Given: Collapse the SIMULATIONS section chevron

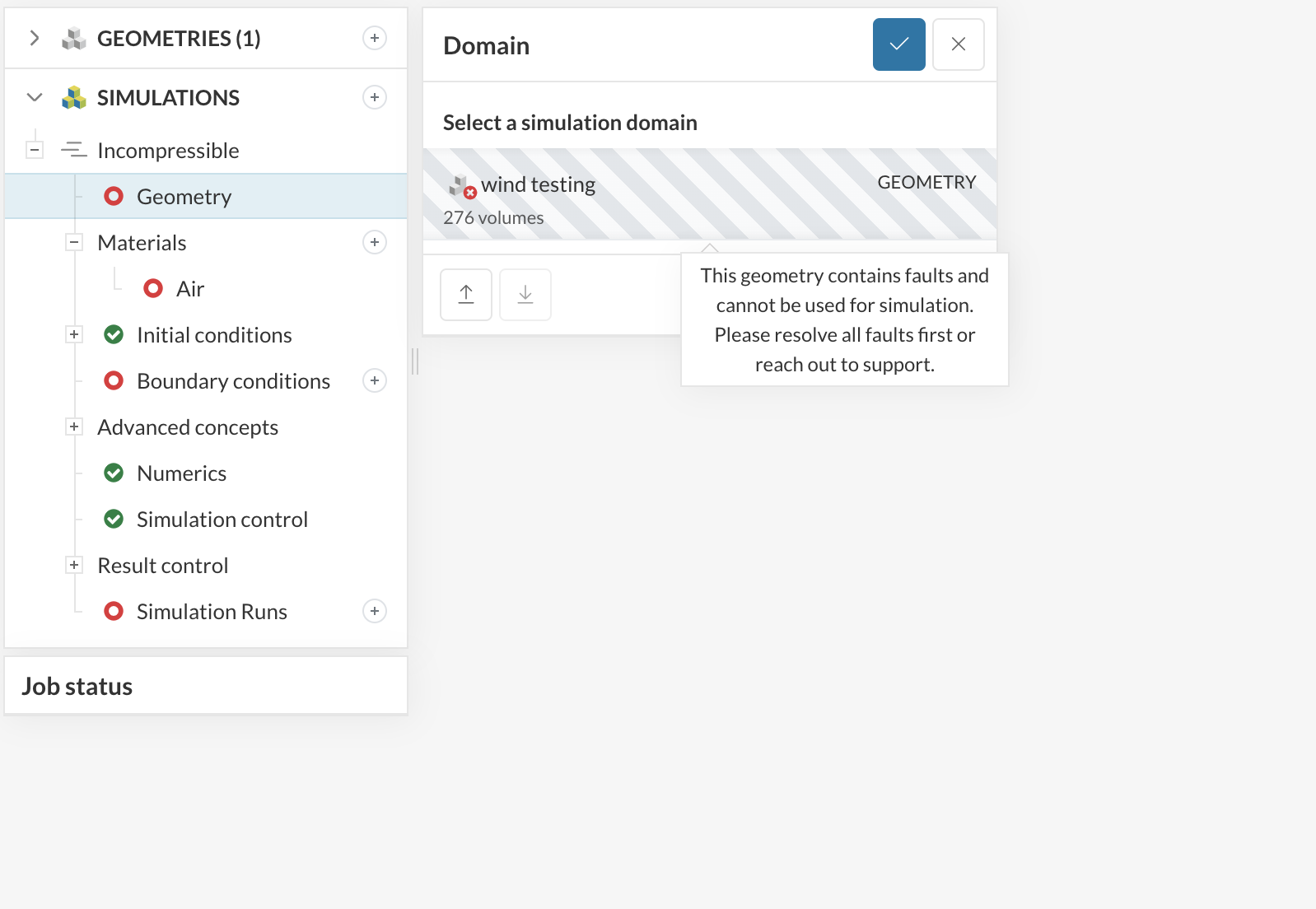Looking at the screenshot, I should tap(35, 97).
